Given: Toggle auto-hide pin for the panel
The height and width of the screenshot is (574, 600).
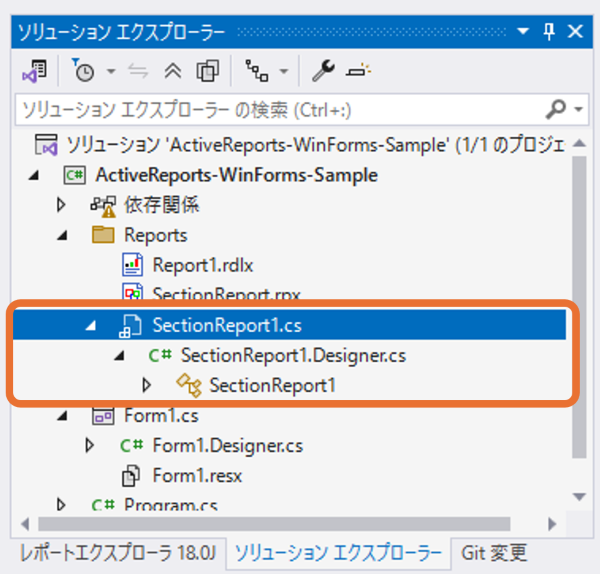Looking at the screenshot, I should [x=549, y=31].
